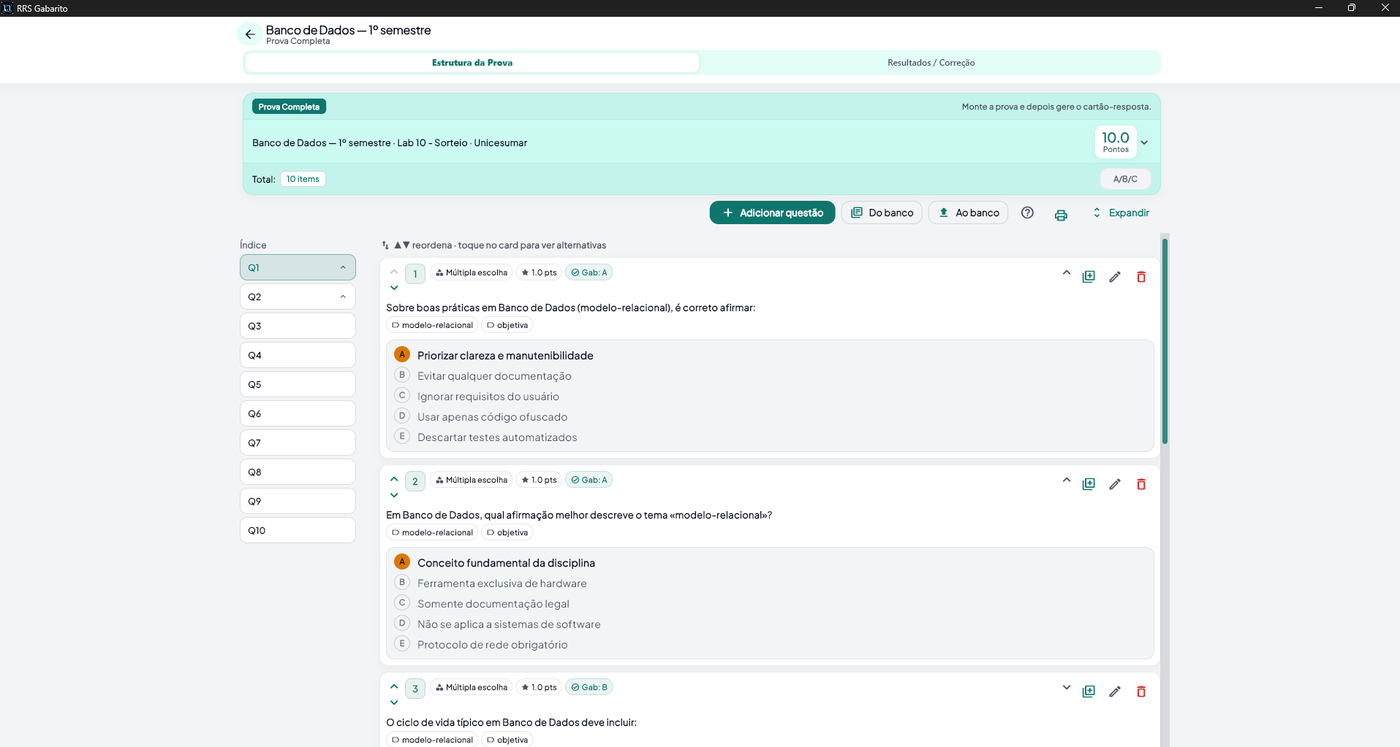Duplicate question 2 with the copy-plus icon
This screenshot has width=1400, height=747.
(1089, 484)
